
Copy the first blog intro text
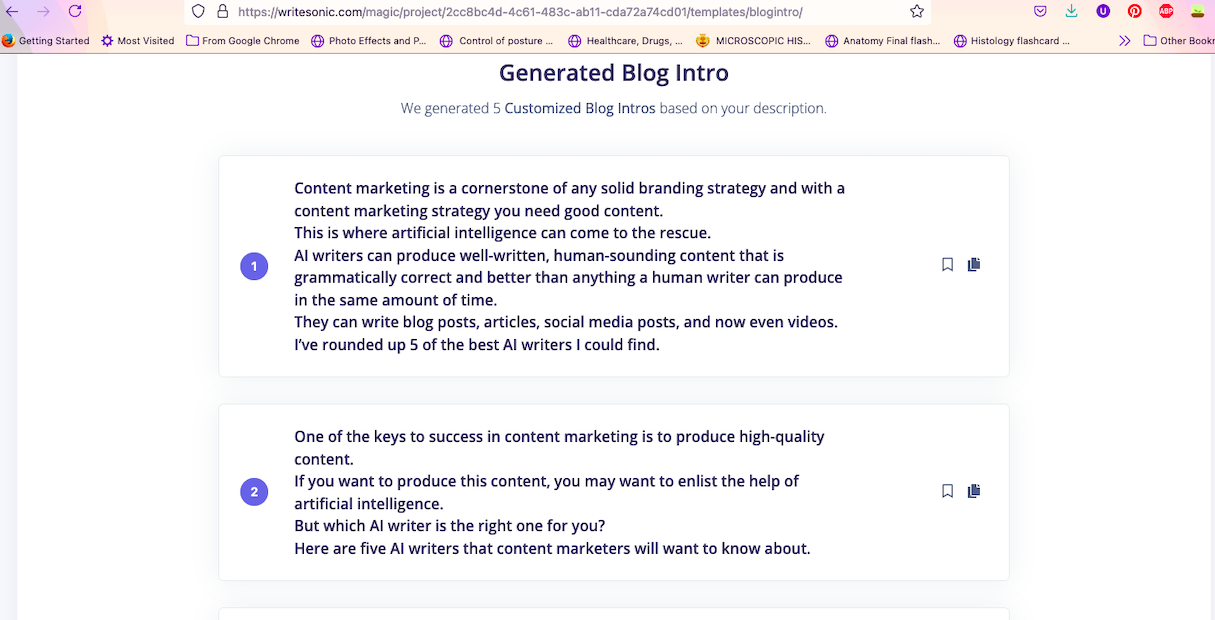(x=974, y=265)
